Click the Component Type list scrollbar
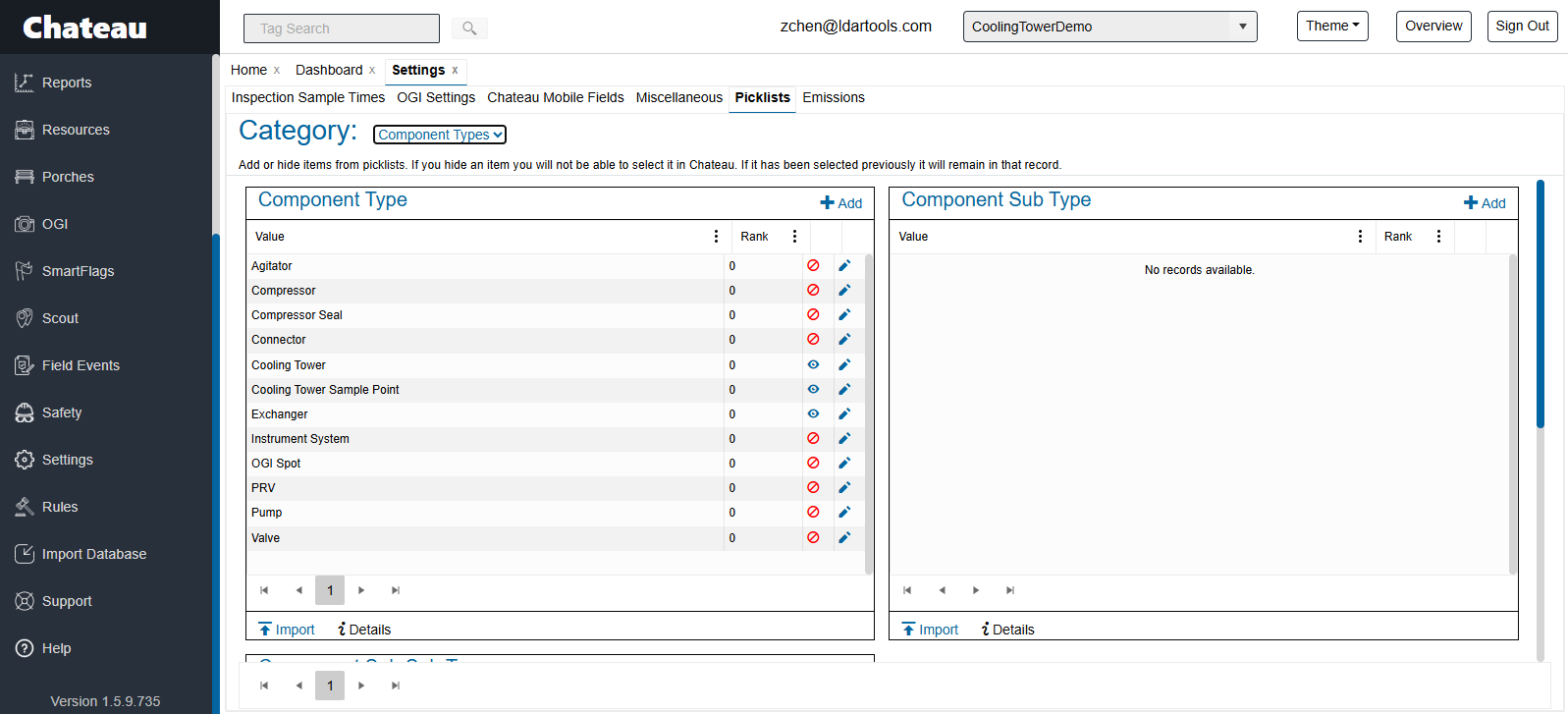This screenshot has width=1568, height=714. click(x=869, y=413)
